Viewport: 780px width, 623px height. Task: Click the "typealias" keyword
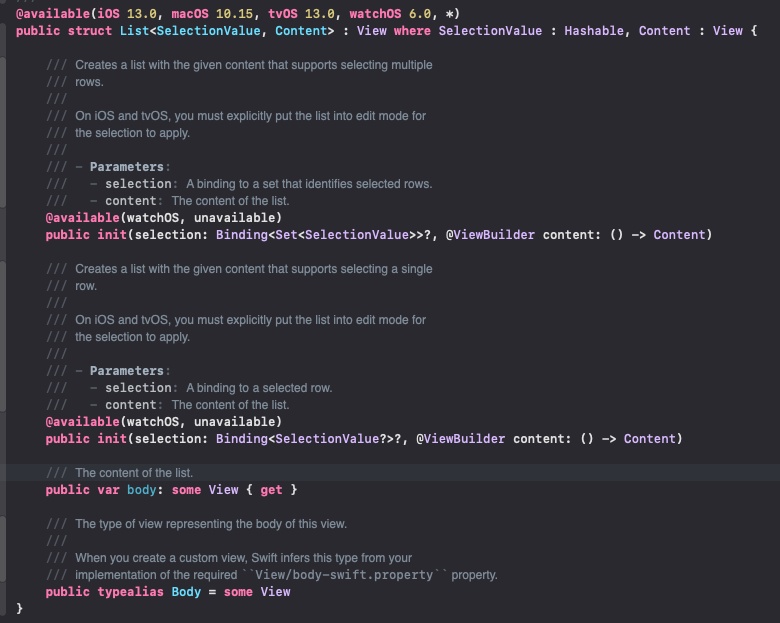click(x=130, y=592)
